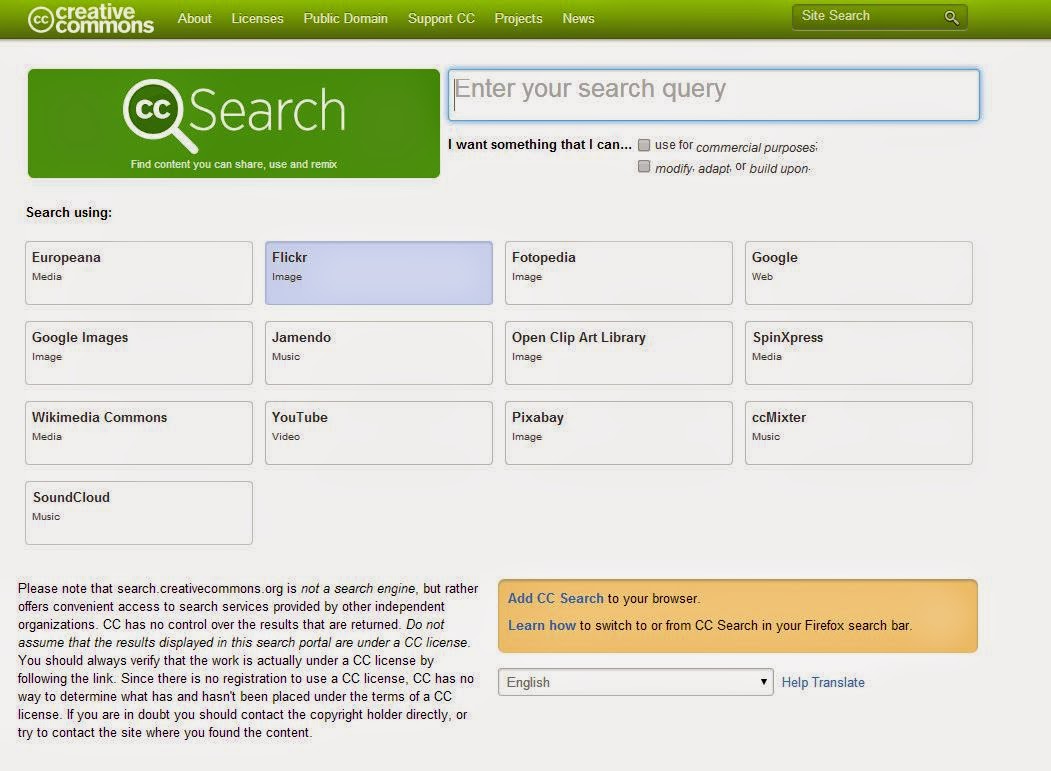Check the modify, adapt, or build upon box
Viewport: 1051px width, 771px height.
644,166
